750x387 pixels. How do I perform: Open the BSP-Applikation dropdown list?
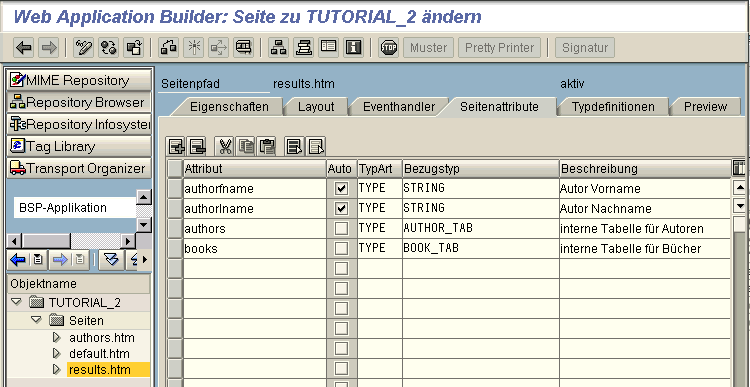tap(75, 208)
